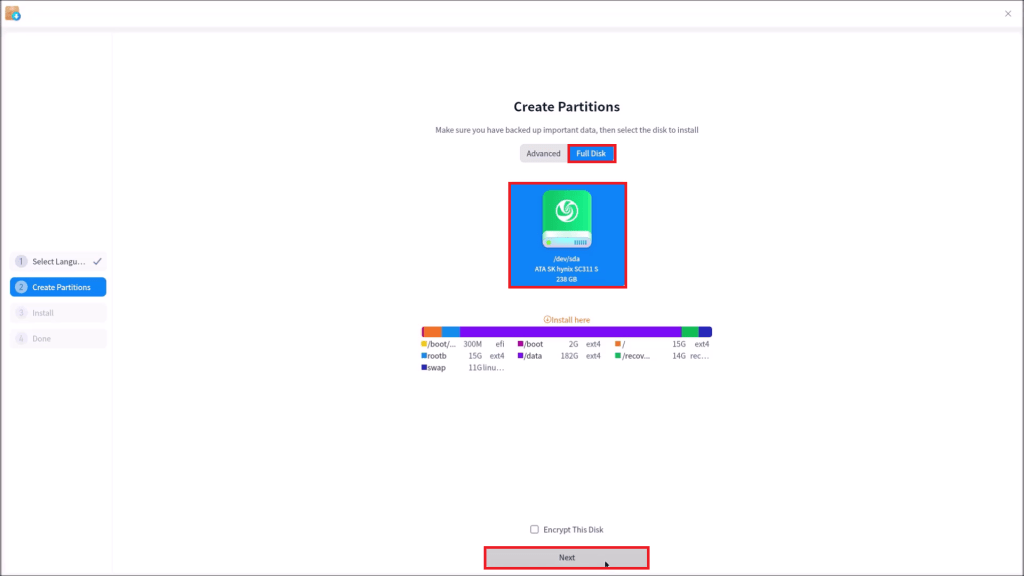Click step number 1 circle
This screenshot has width=1024, height=576.
(x=21, y=261)
